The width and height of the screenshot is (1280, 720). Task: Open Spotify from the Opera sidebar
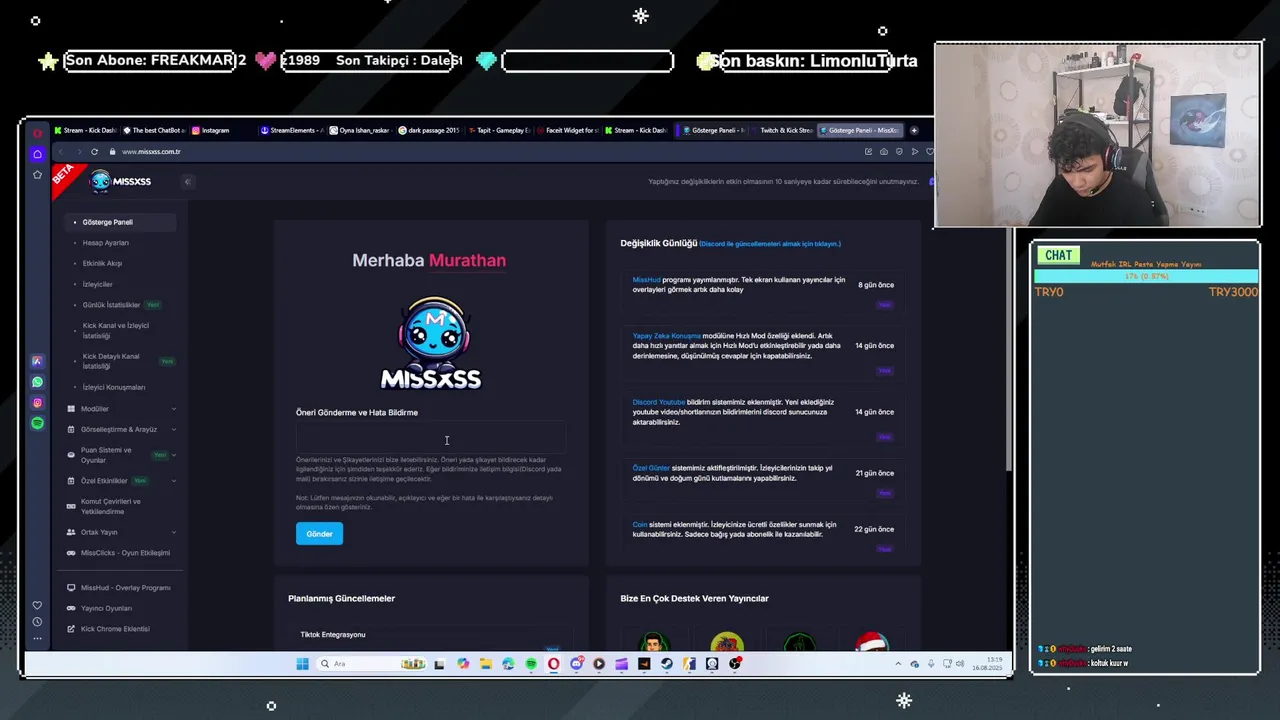click(x=37, y=424)
